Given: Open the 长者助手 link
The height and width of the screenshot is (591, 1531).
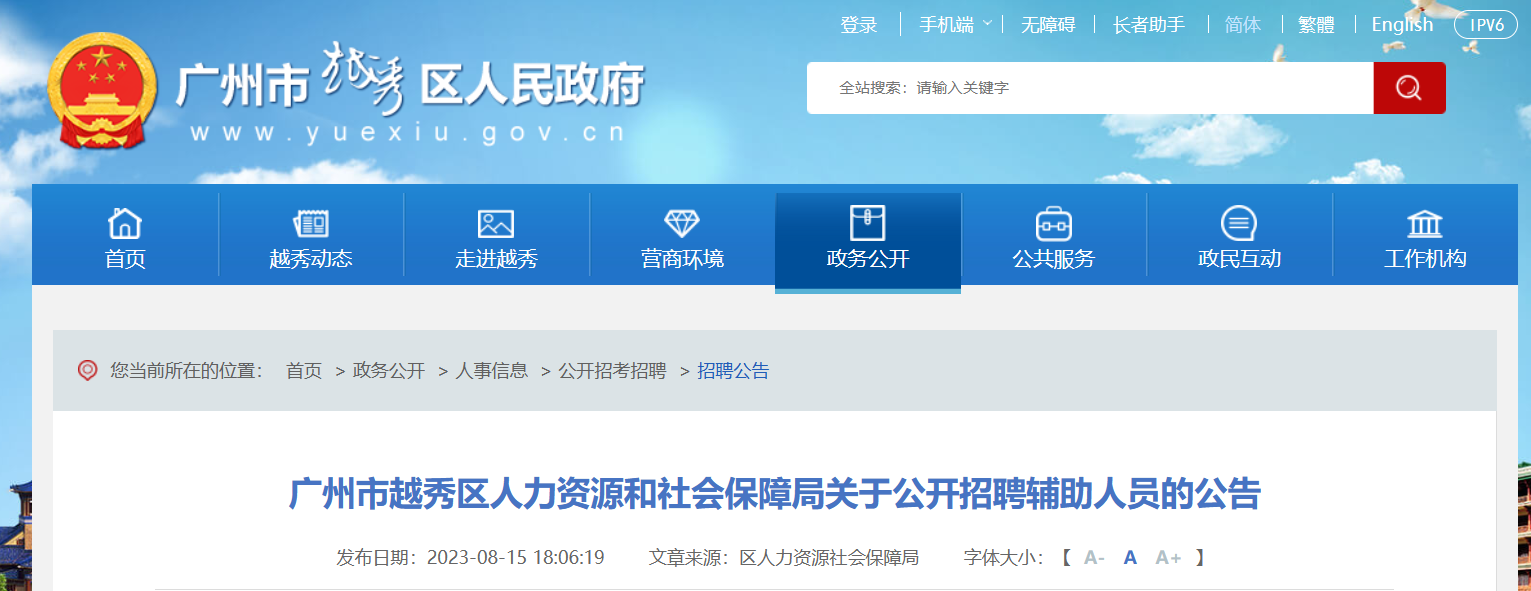Looking at the screenshot, I should click(x=1149, y=25).
